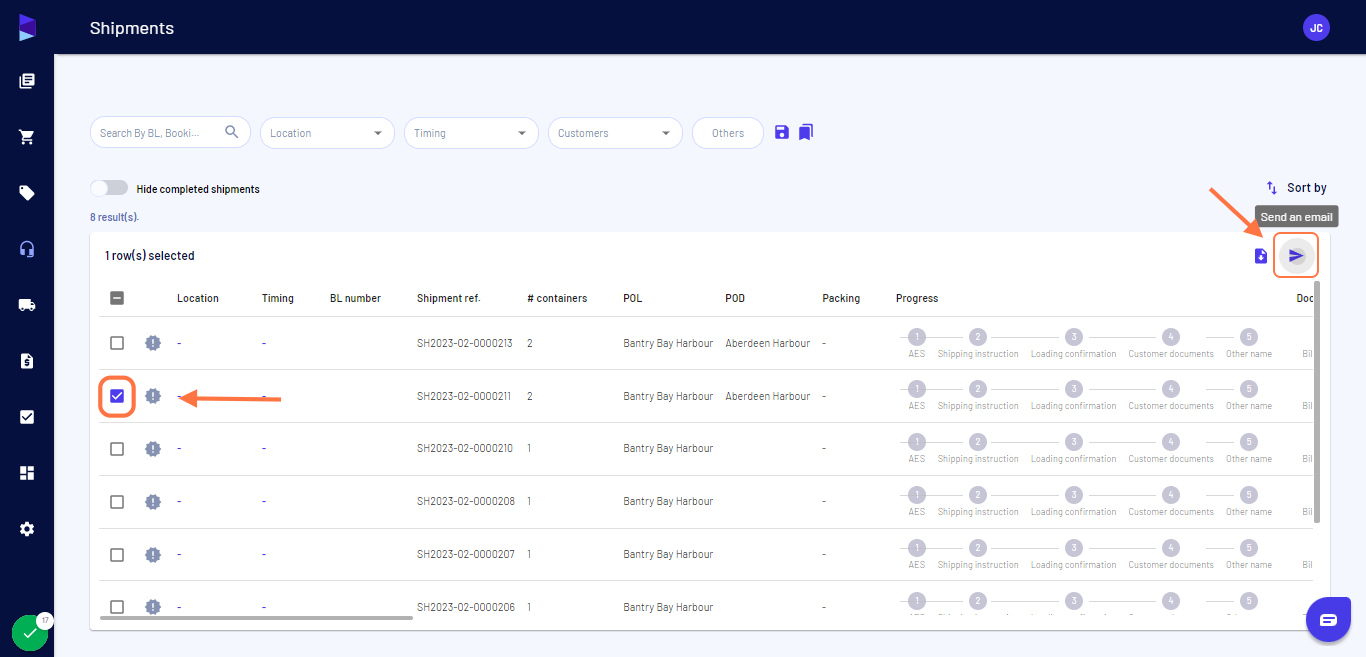Click the Shipment ref. column header
Image resolution: width=1366 pixels, height=657 pixels.
pos(449,298)
